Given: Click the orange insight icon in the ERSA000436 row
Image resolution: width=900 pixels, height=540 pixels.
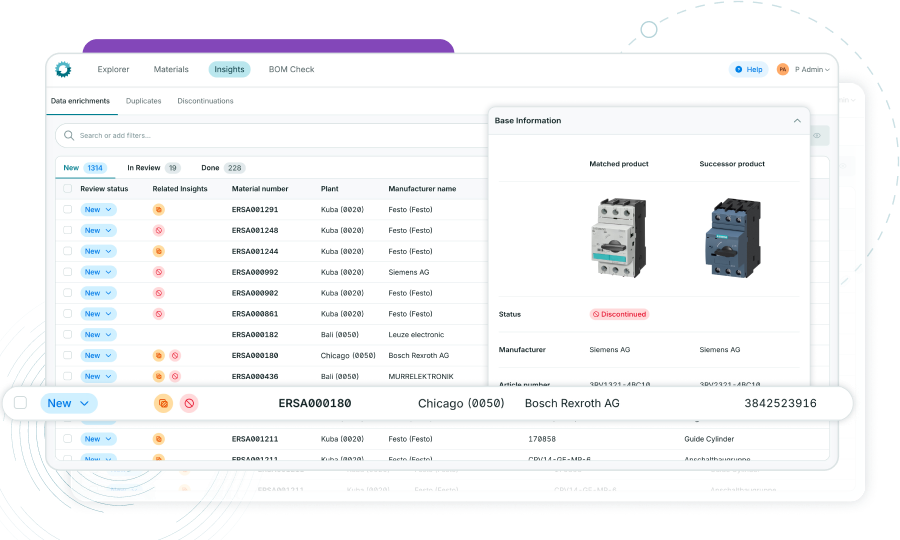Looking at the screenshot, I should (159, 376).
